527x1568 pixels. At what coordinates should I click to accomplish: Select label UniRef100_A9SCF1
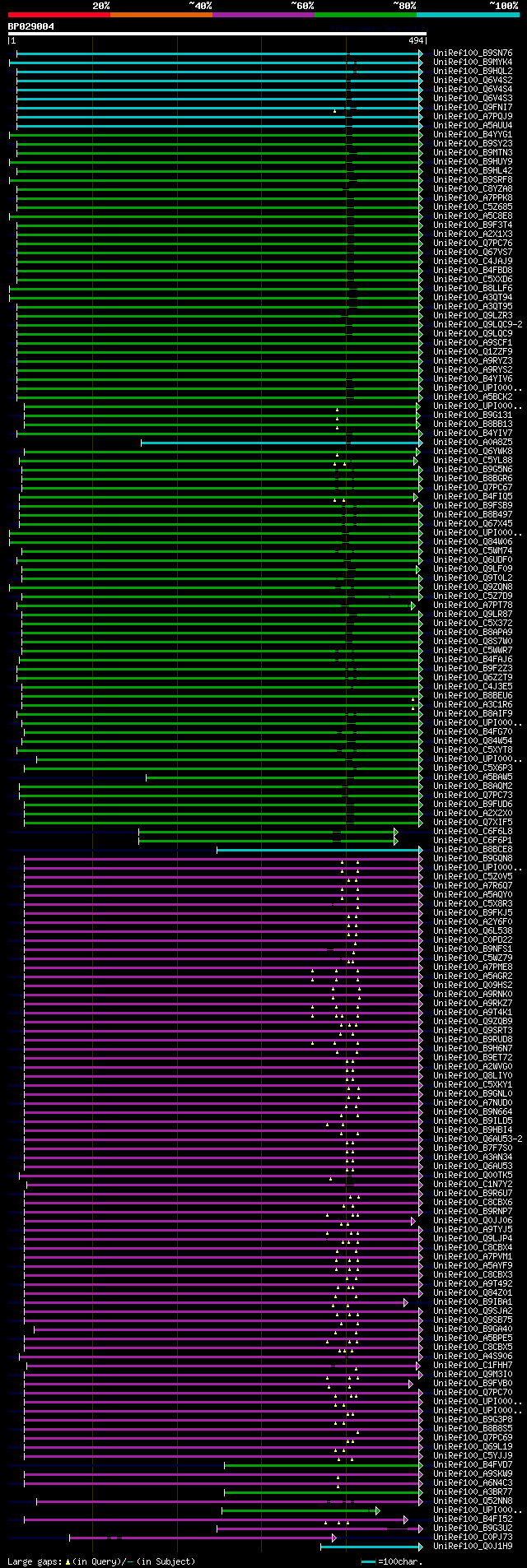[x=473, y=343]
